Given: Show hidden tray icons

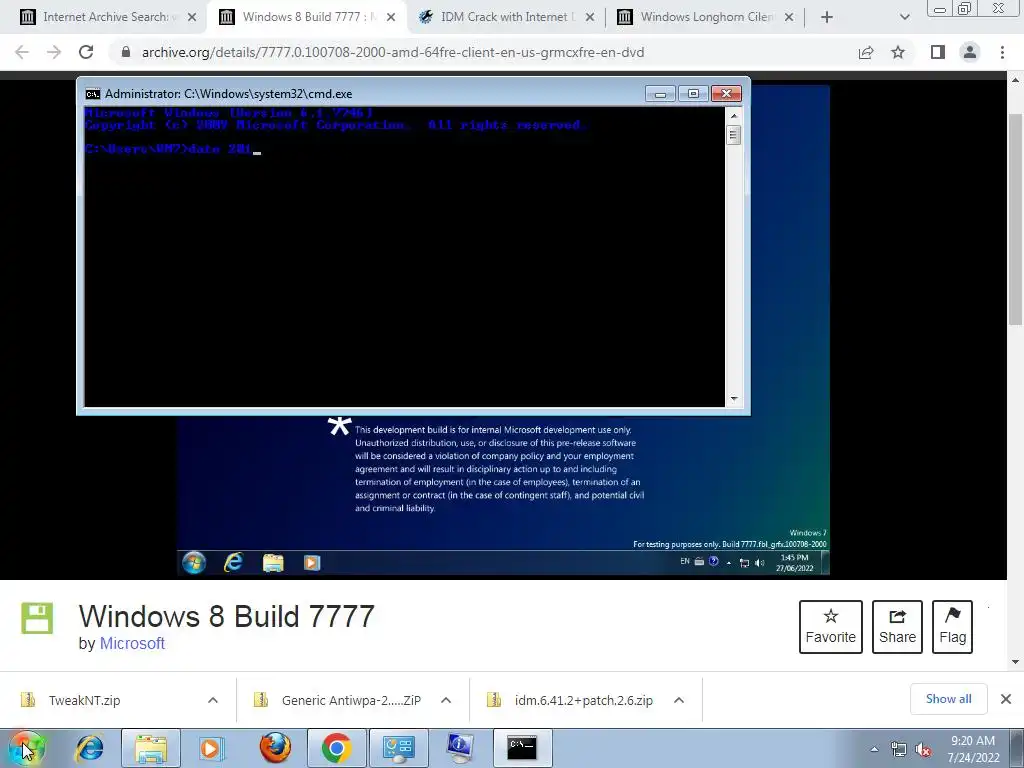Looking at the screenshot, I should coord(874,749).
